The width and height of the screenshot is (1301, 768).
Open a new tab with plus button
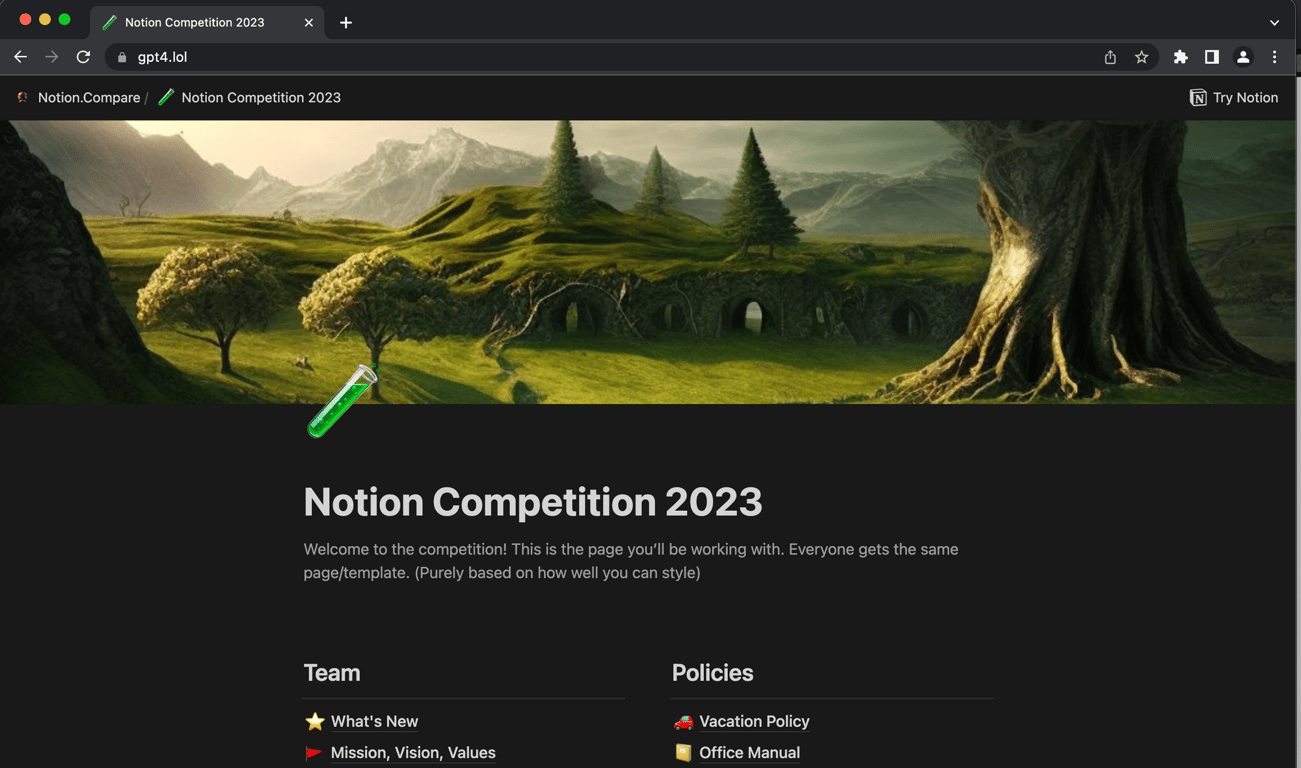(346, 22)
